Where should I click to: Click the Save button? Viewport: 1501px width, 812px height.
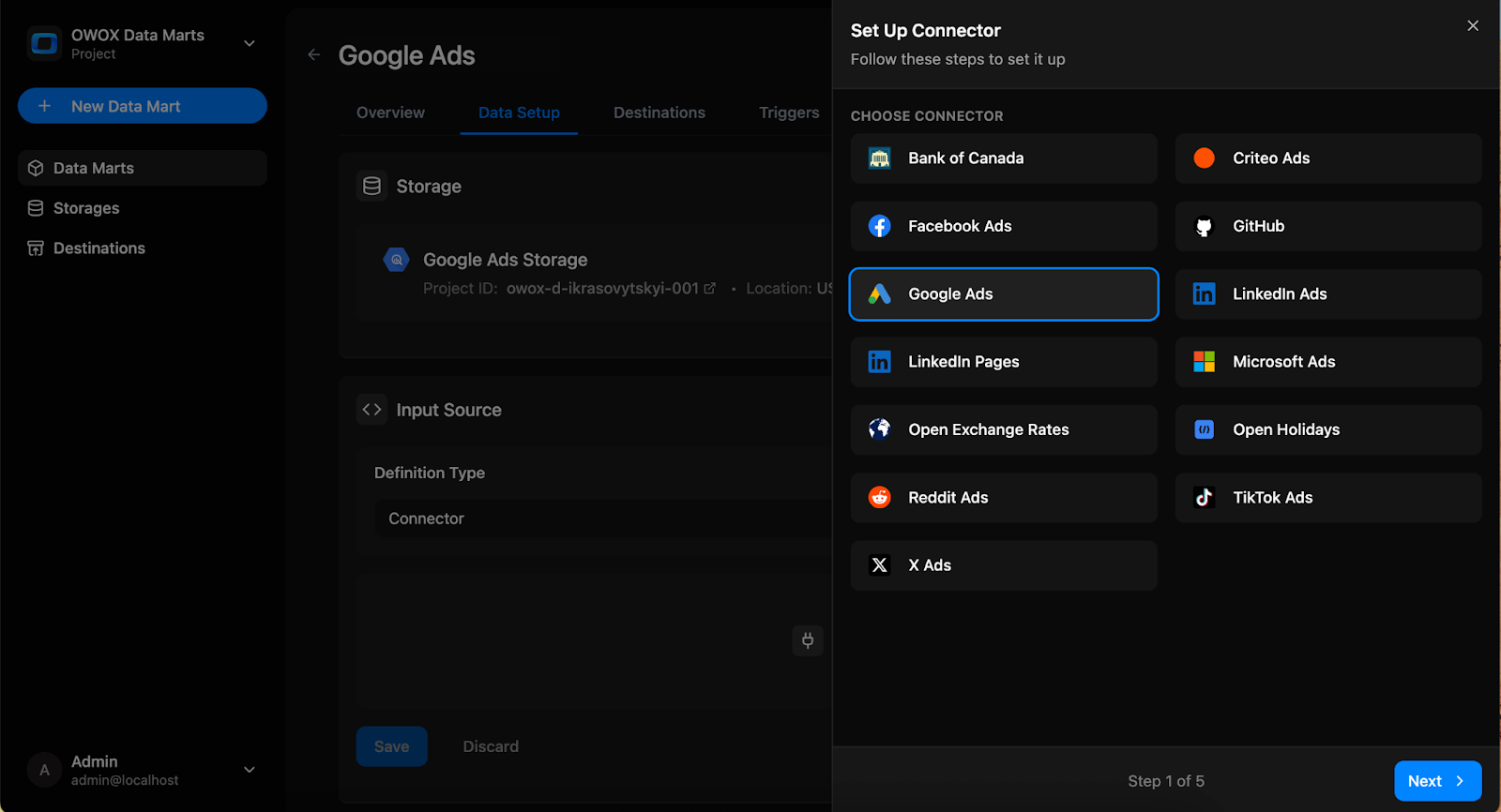(x=391, y=746)
